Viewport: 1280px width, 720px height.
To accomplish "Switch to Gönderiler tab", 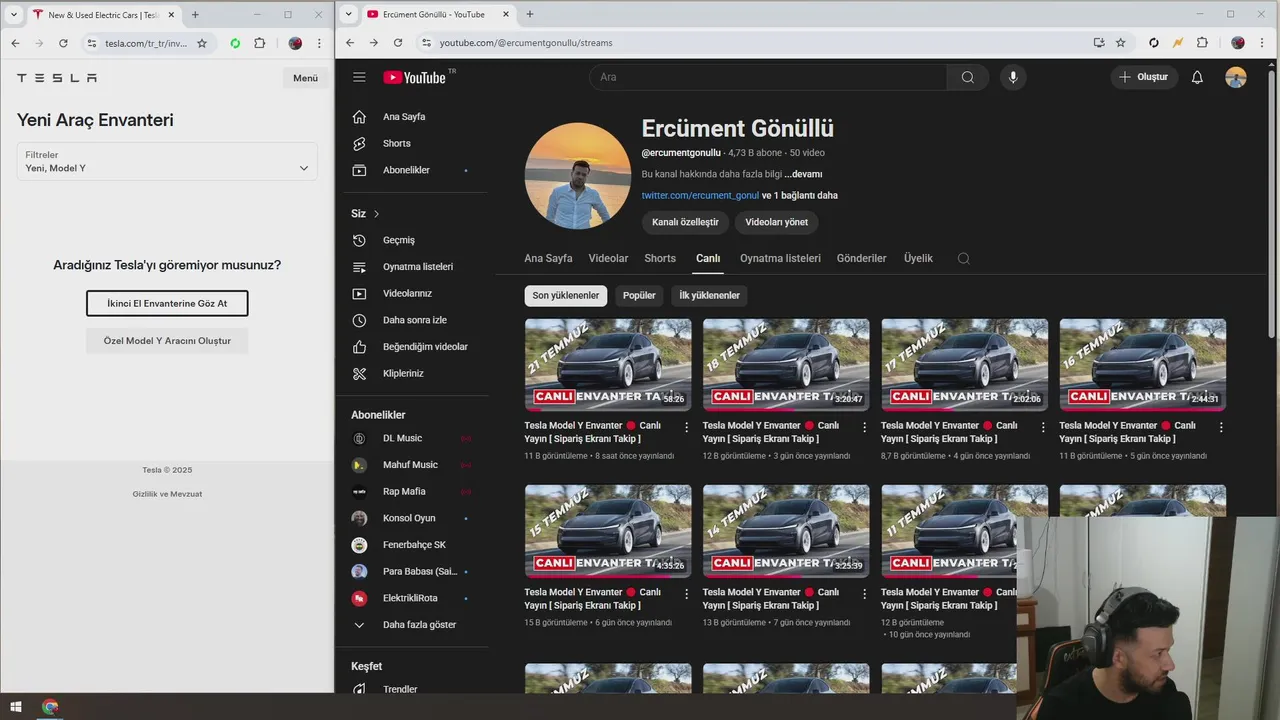I will [x=861, y=258].
